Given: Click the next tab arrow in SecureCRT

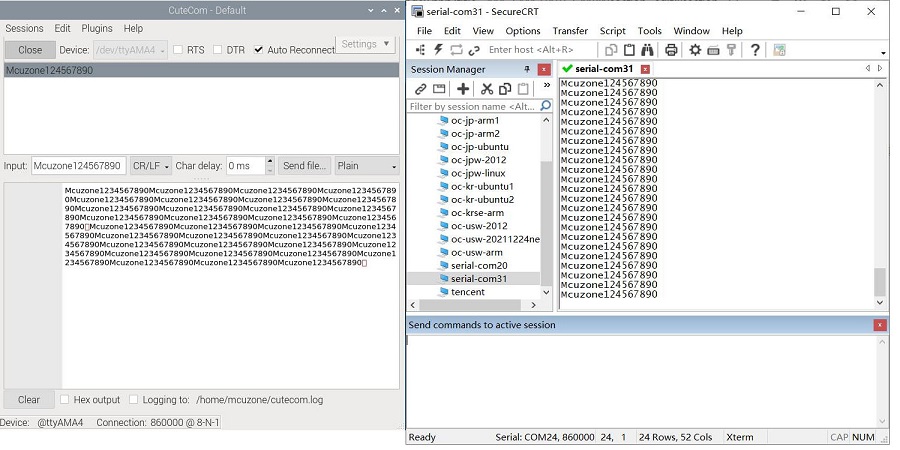Looking at the screenshot, I should click(x=880, y=68).
